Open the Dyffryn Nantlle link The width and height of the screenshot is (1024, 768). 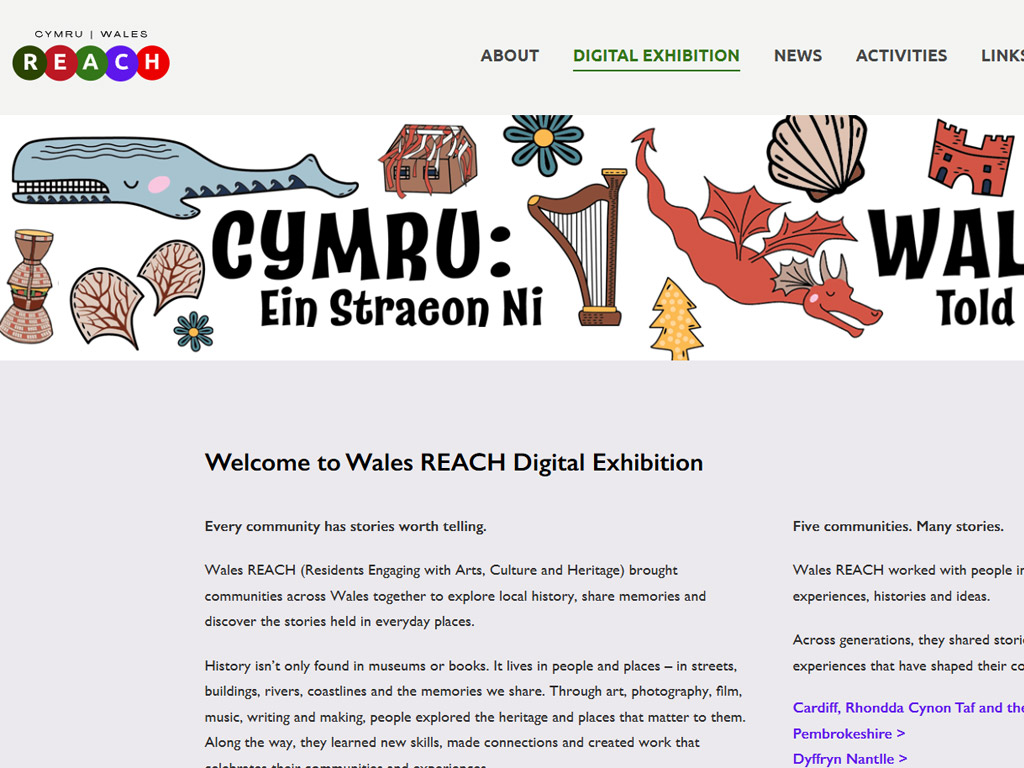[x=850, y=759]
